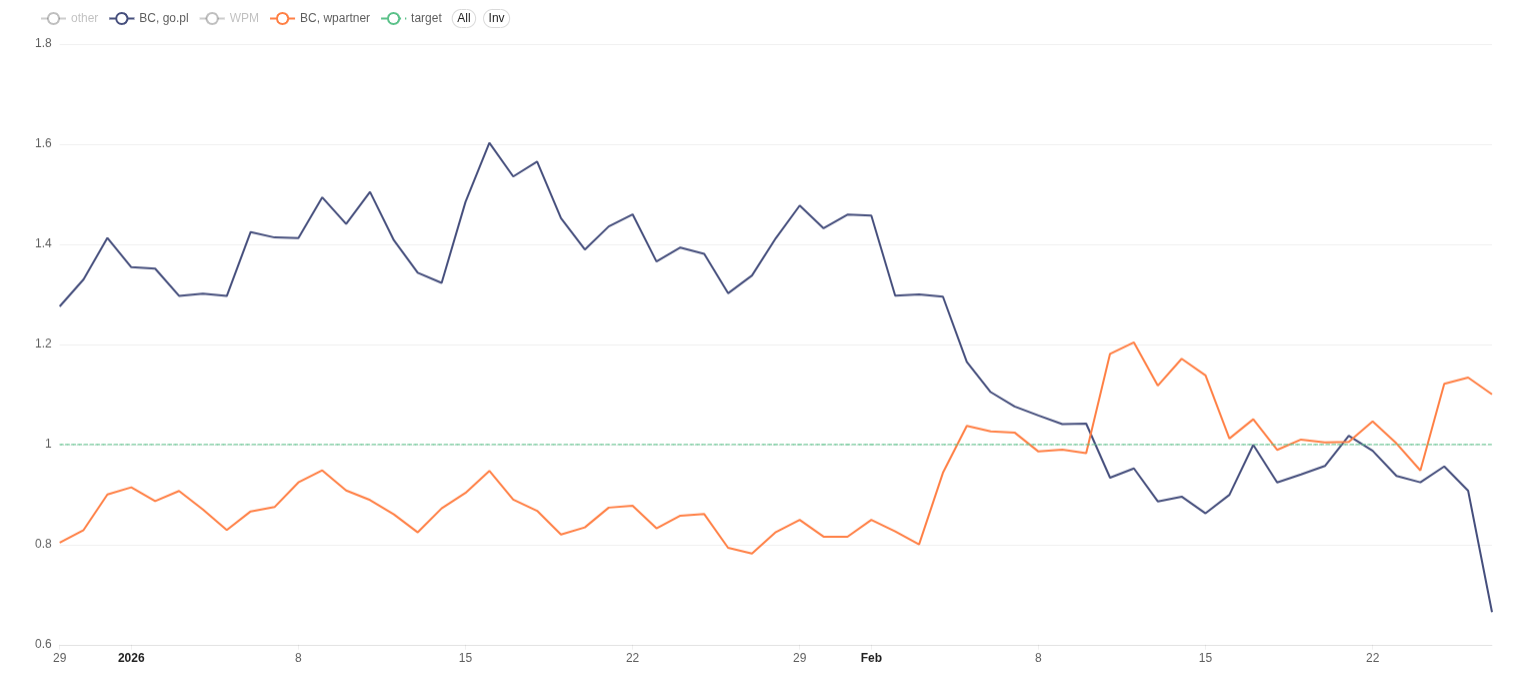Click the "2026" x-axis label
The height and width of the screenshot is (680, 1521).
click(x=131, y=658)
